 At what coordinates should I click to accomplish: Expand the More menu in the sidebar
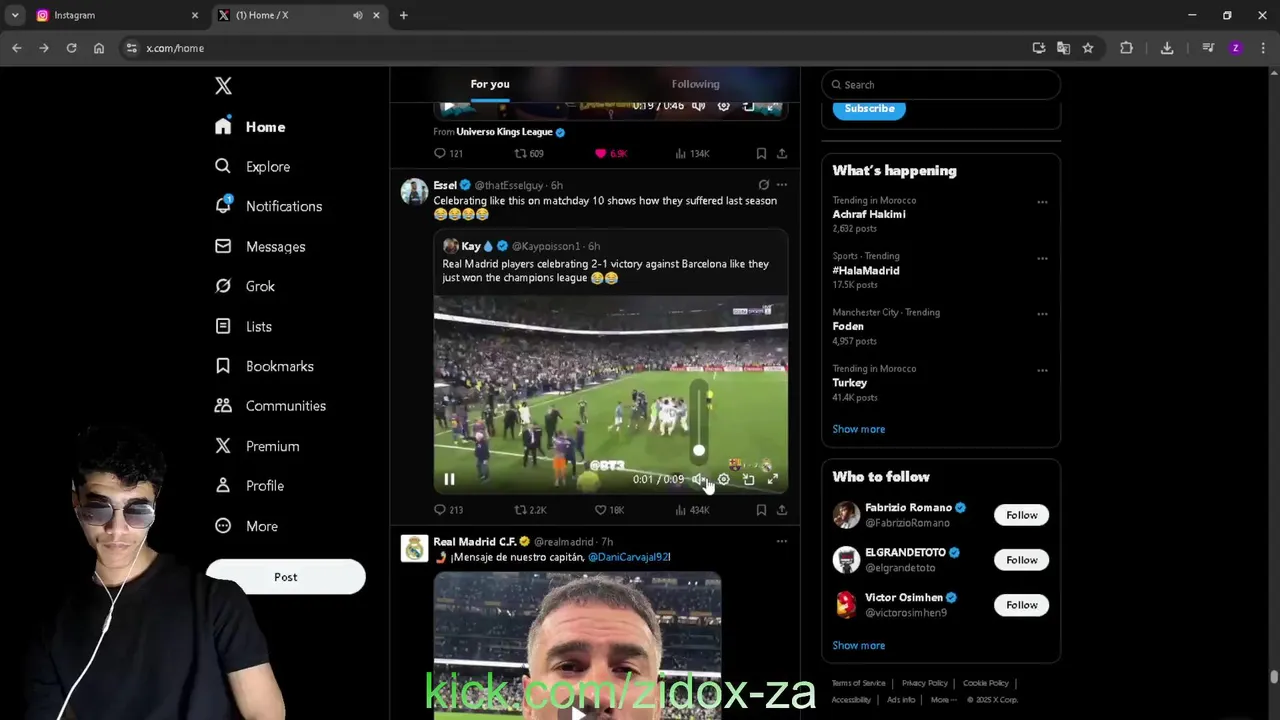click(x=247, y=526)
